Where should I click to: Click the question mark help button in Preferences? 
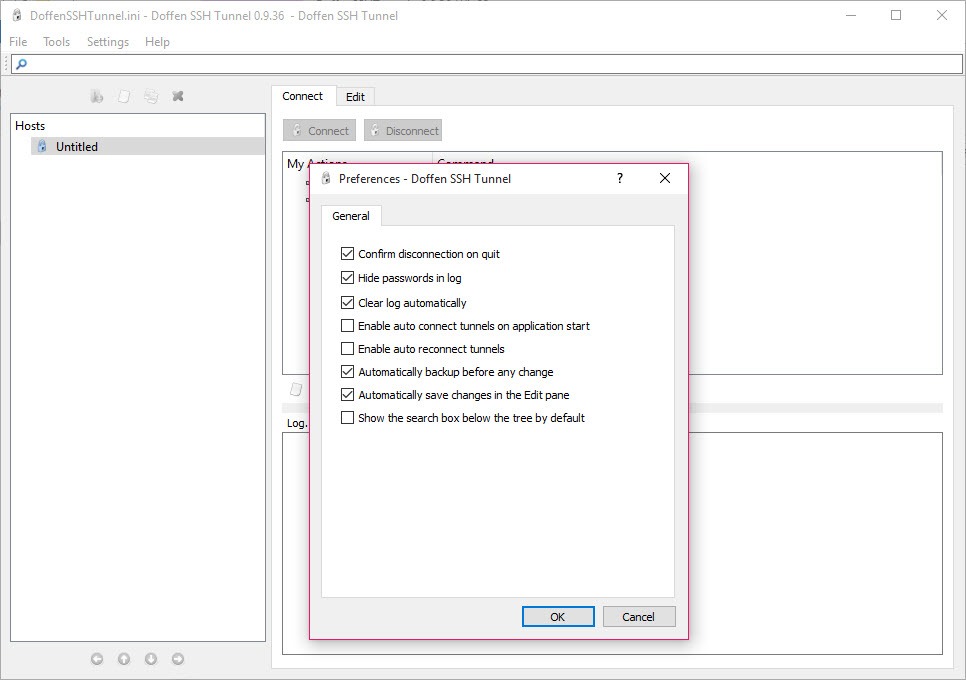coord(620,178)
